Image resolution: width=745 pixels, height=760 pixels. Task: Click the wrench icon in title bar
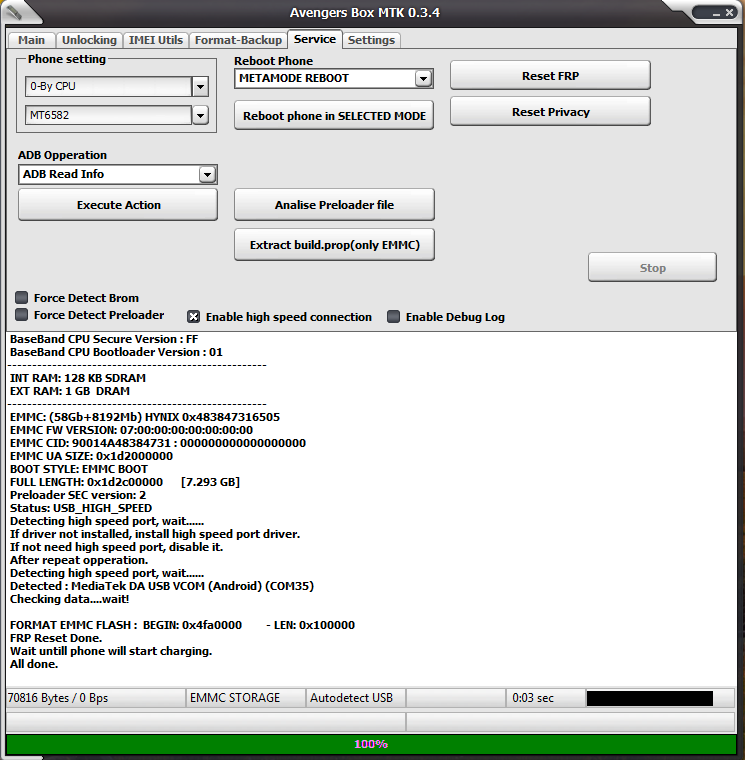pos(16,12)
